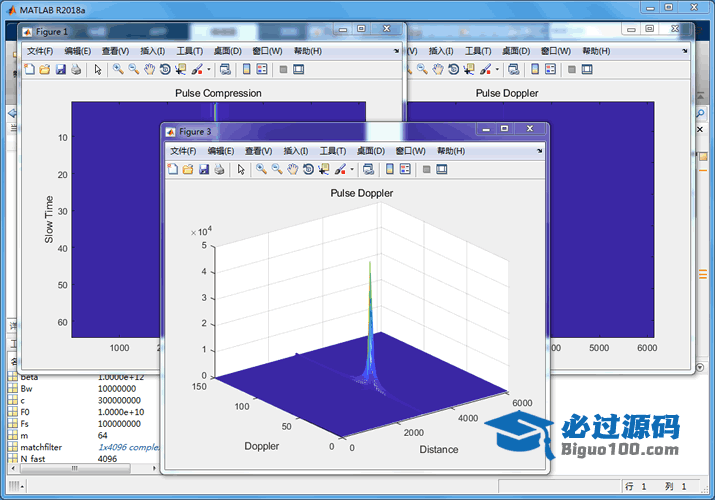Select Pan hand tool in Figure 3

292,170
